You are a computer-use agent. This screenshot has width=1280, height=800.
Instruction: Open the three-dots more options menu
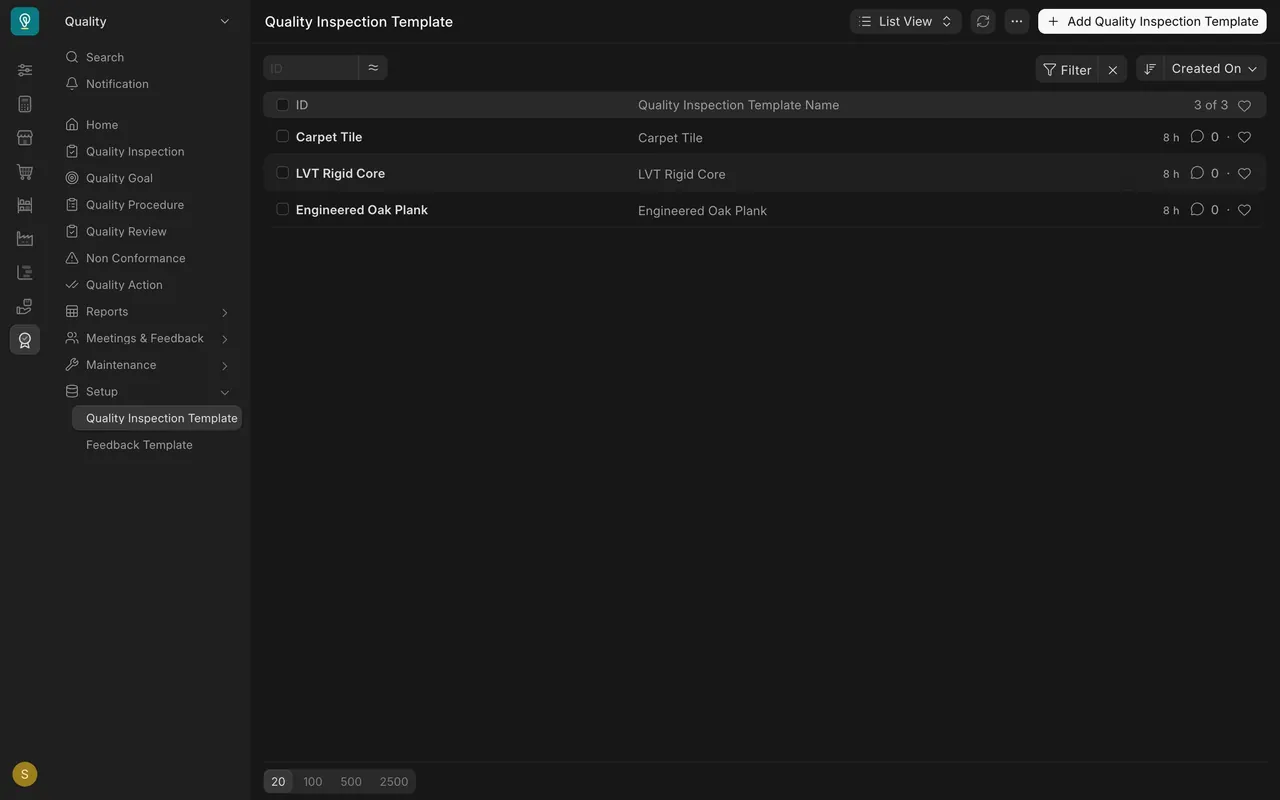[x=1017, y=21]
